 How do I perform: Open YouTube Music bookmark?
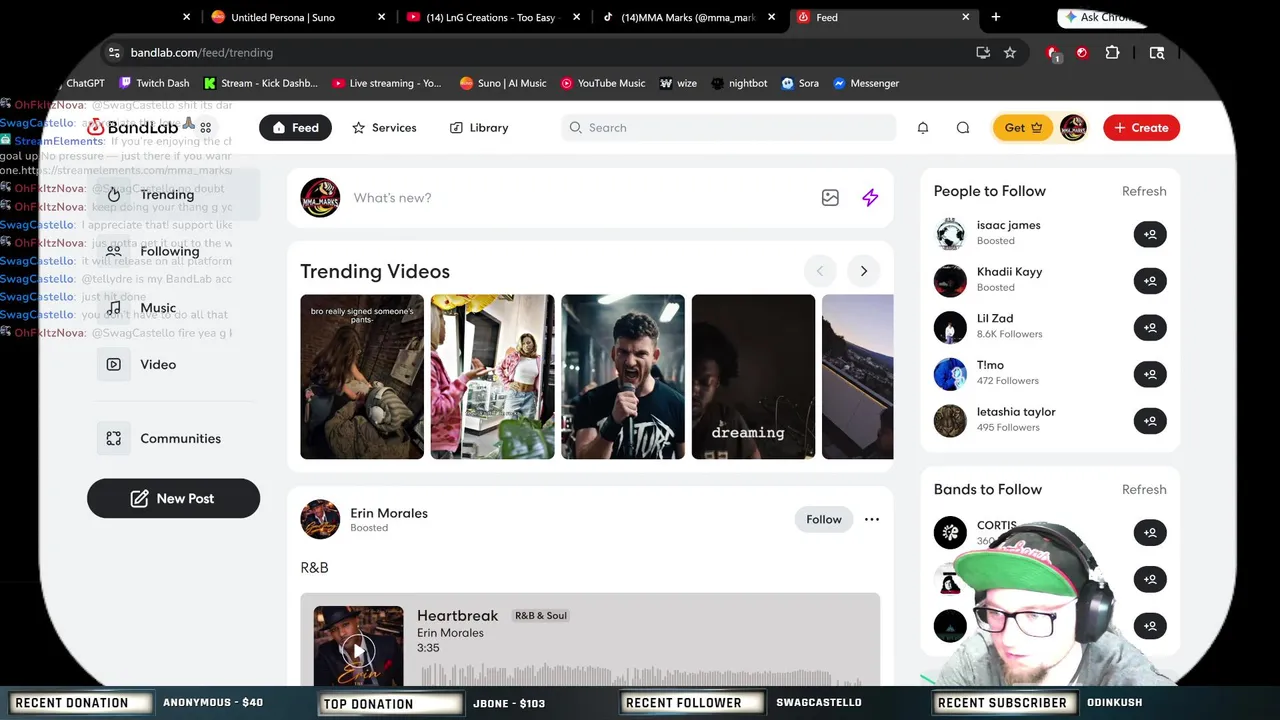pyautogui.click(x=603, y=83)
